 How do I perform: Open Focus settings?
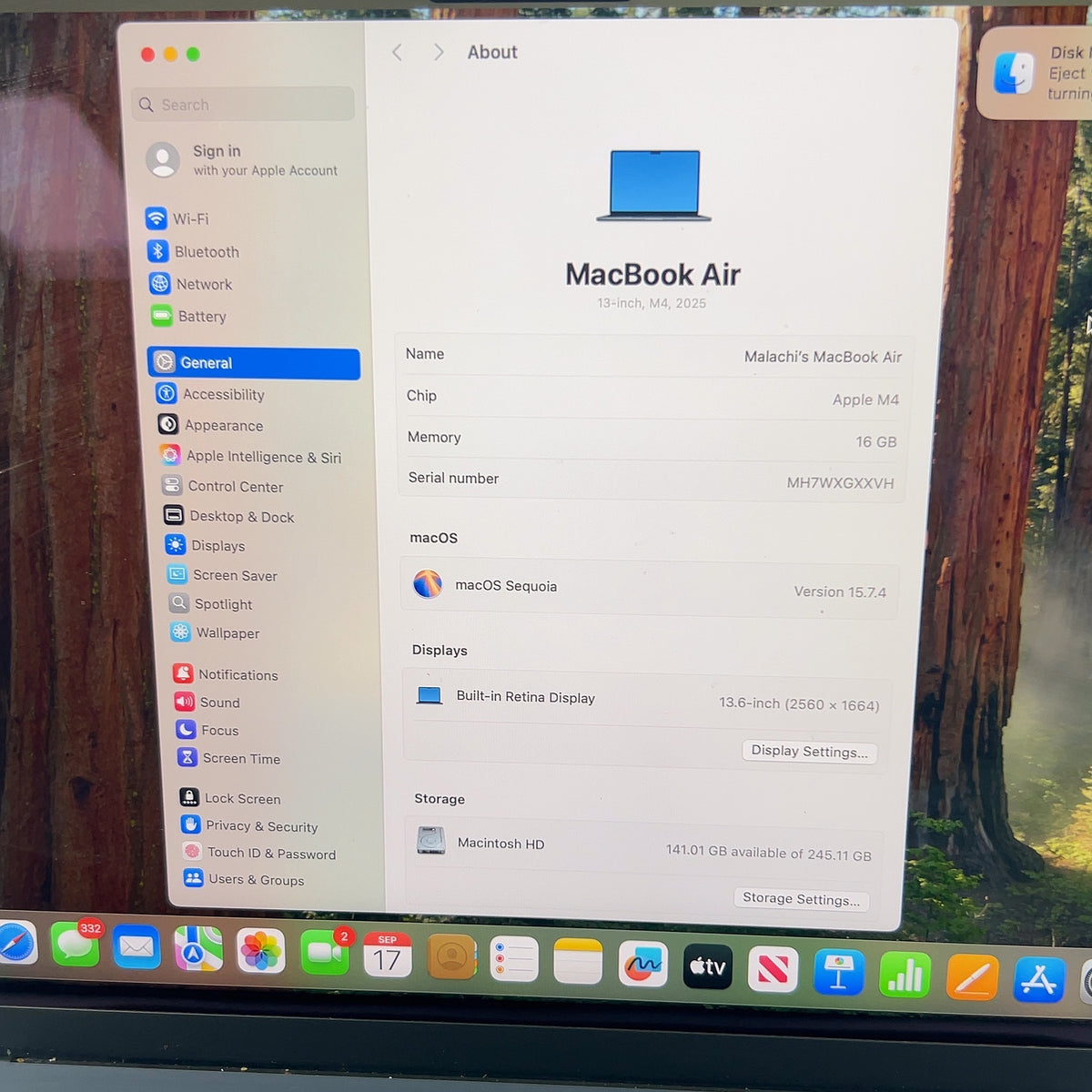pos(207,730)
